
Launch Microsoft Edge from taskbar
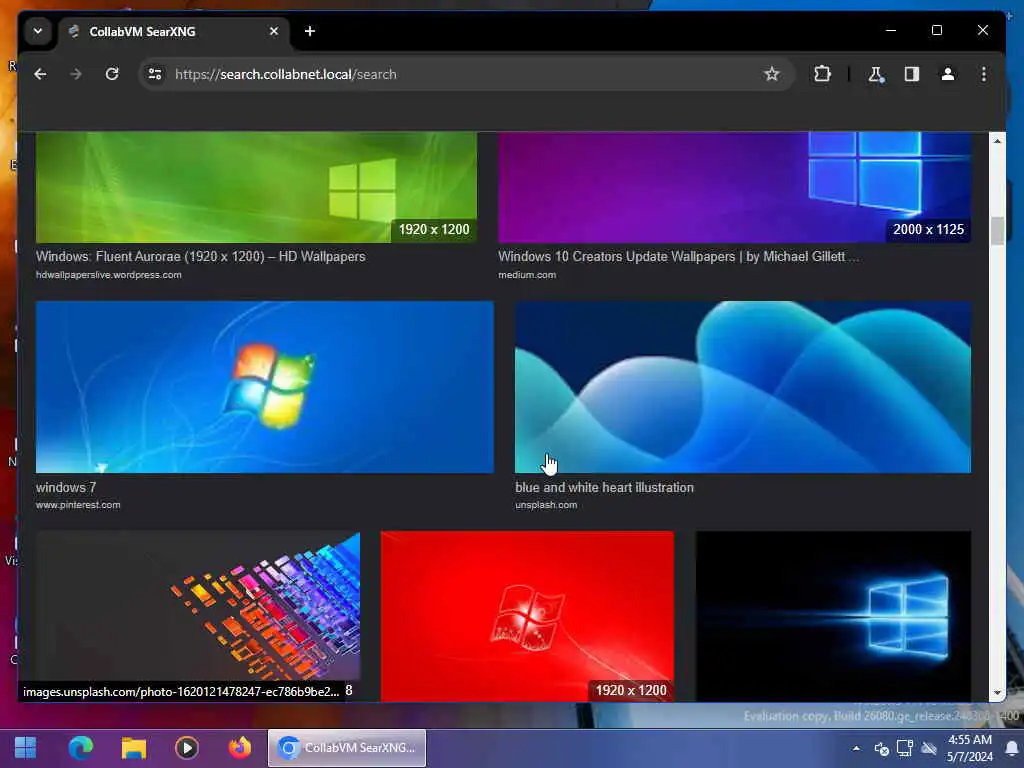(x=81, y=748)
